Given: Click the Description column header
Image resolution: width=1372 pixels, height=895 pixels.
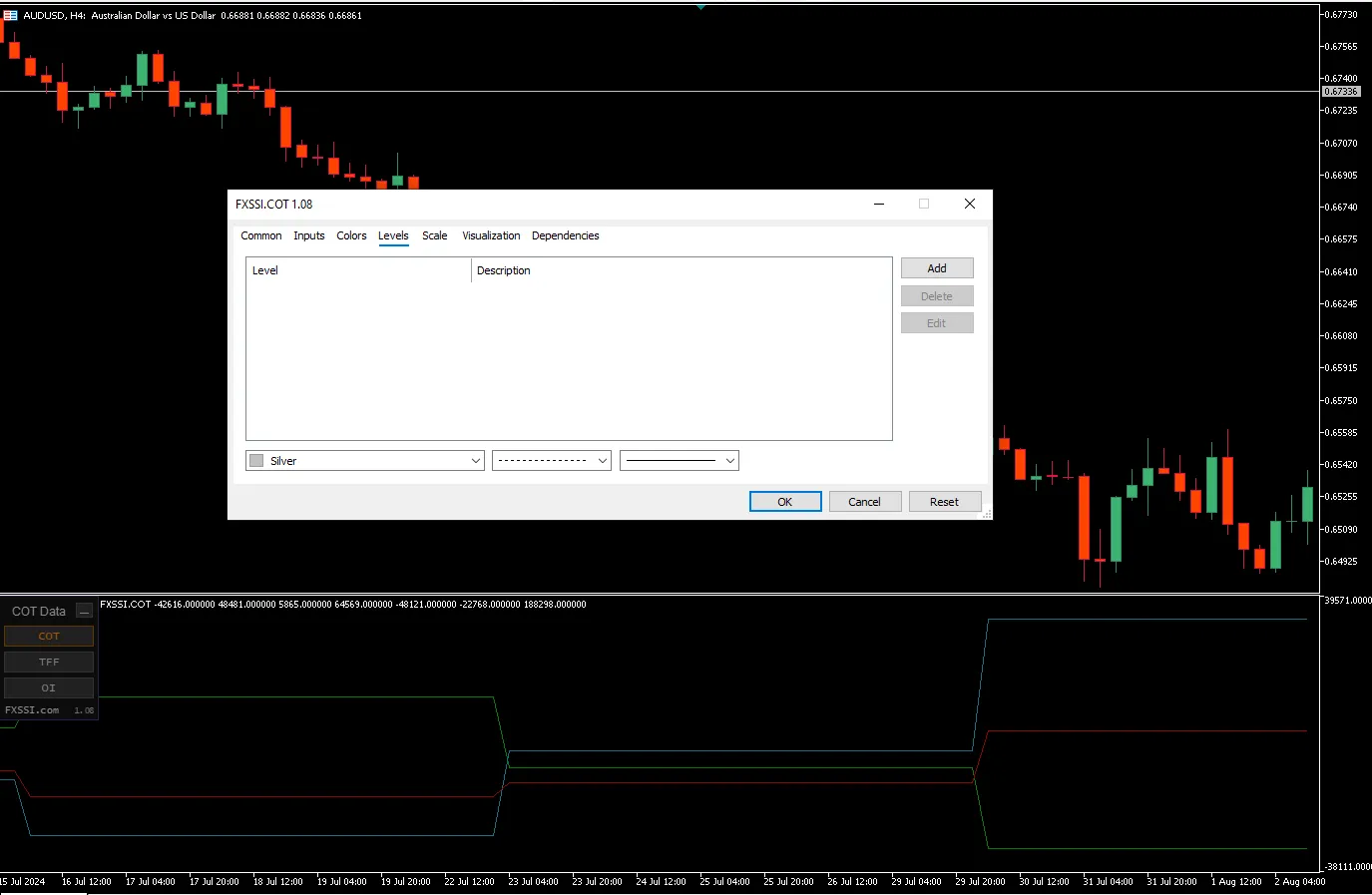Looking at the screenshot, I should [504, 270].
